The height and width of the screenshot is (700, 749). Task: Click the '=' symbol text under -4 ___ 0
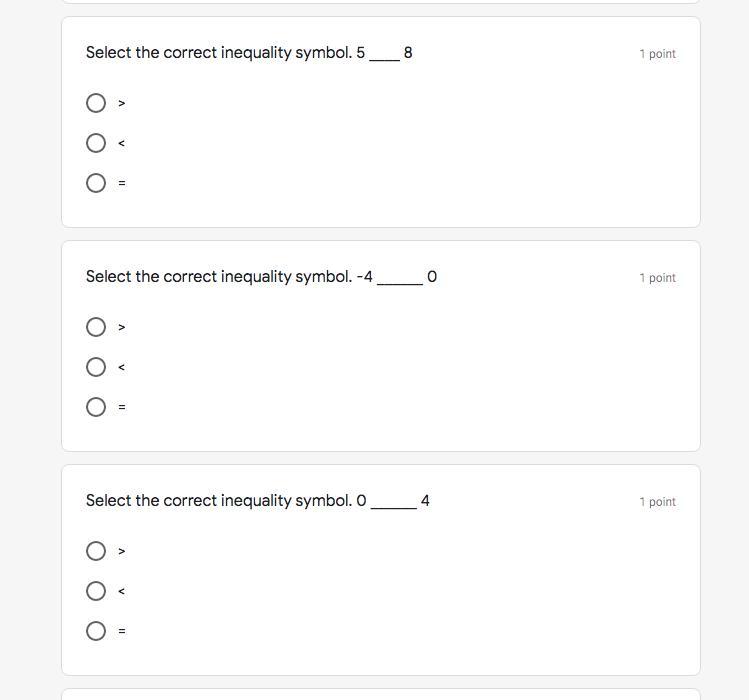(x=122, y=408)
